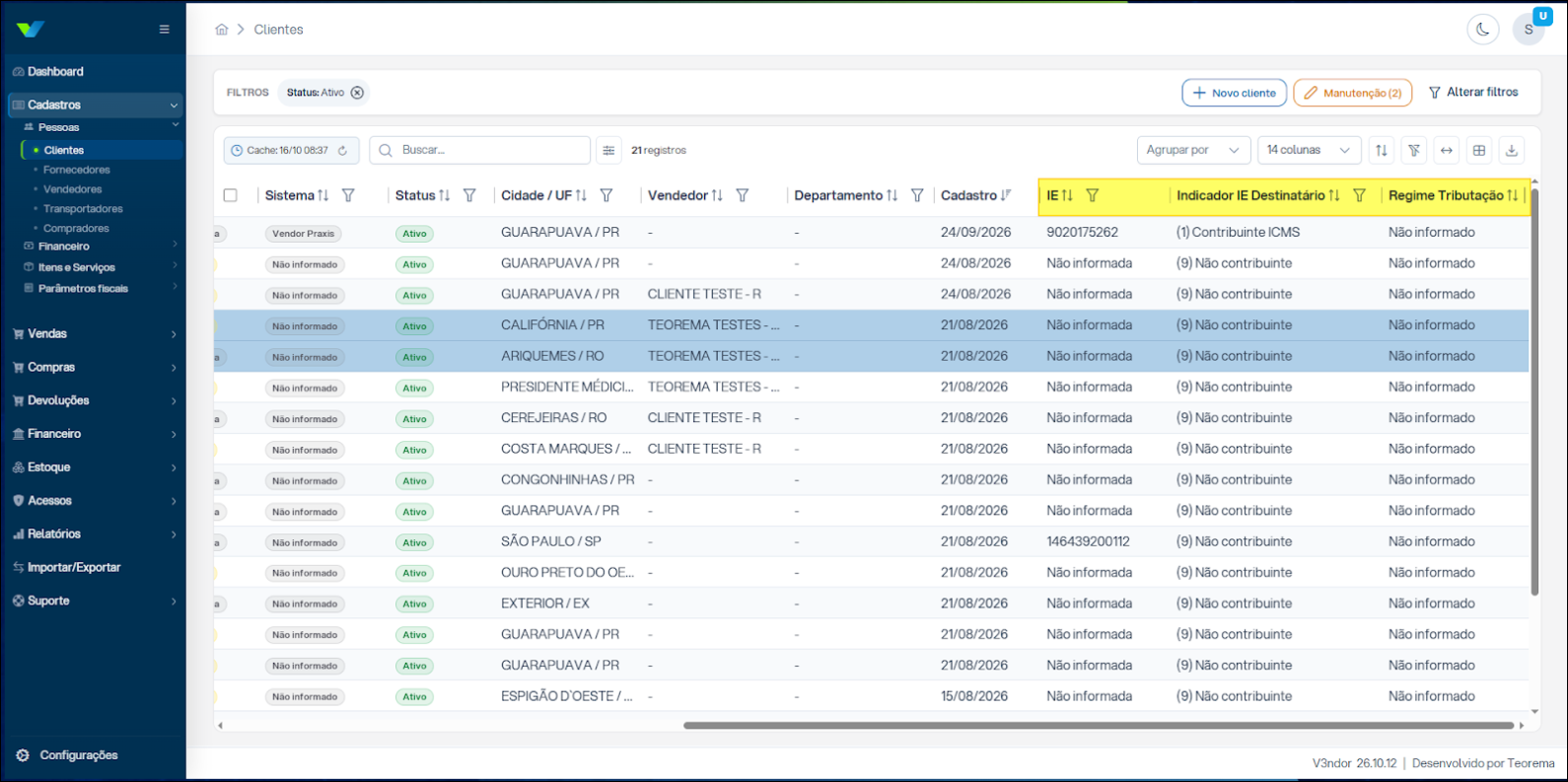
Task: Filter the Sistema column
Action: click(348, 195)
